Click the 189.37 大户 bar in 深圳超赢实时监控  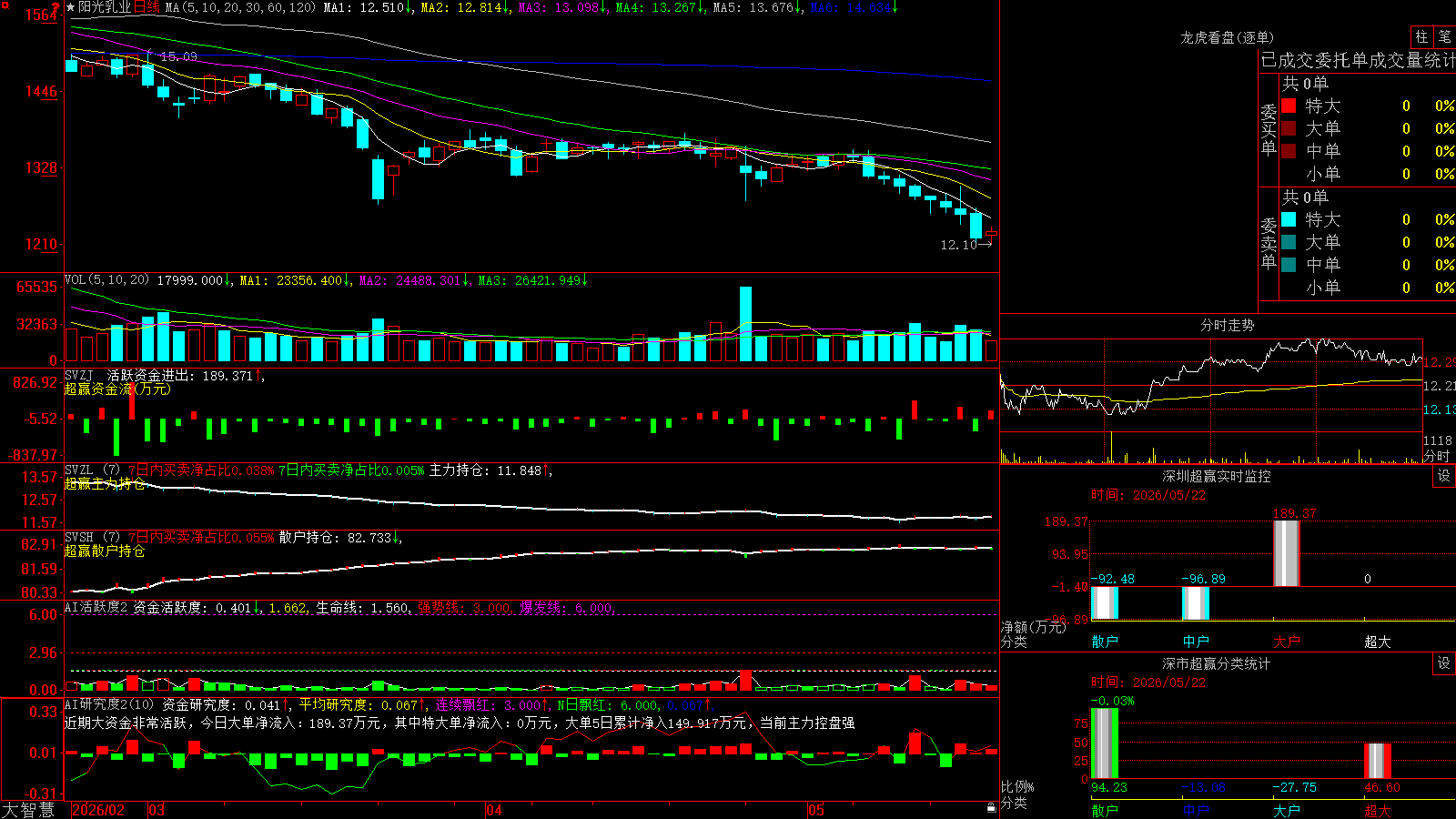[1287, 553]
